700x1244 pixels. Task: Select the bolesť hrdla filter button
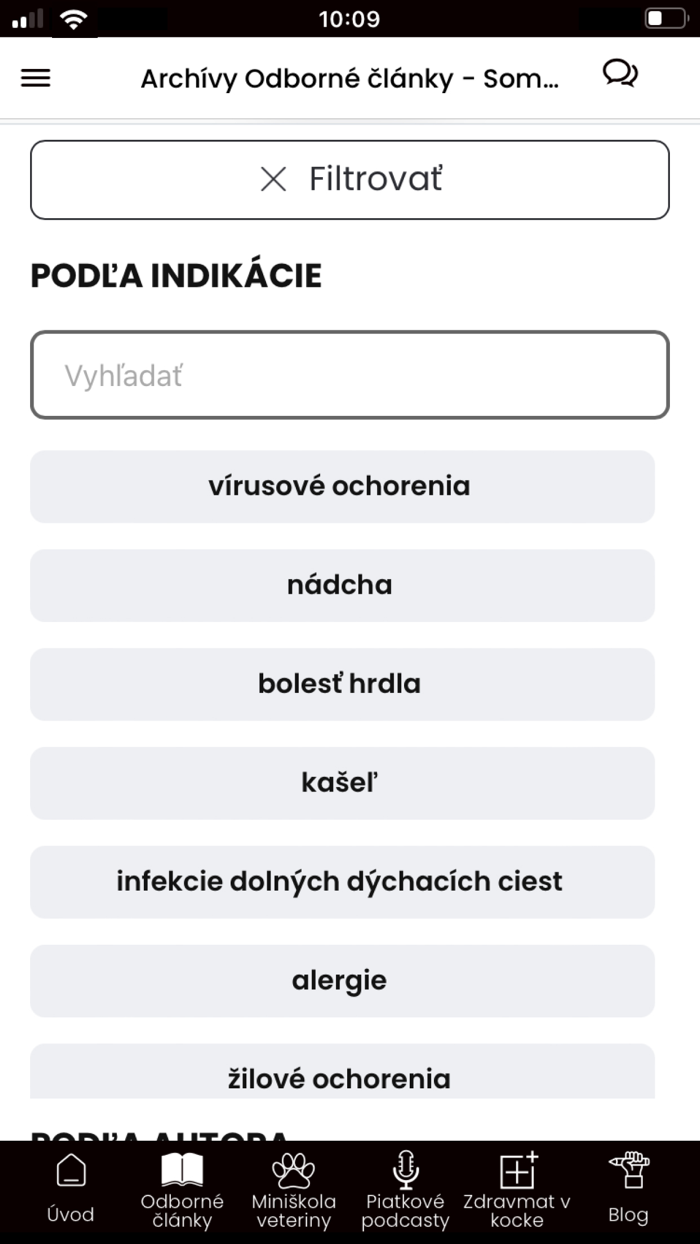click(x=342, y=684)
